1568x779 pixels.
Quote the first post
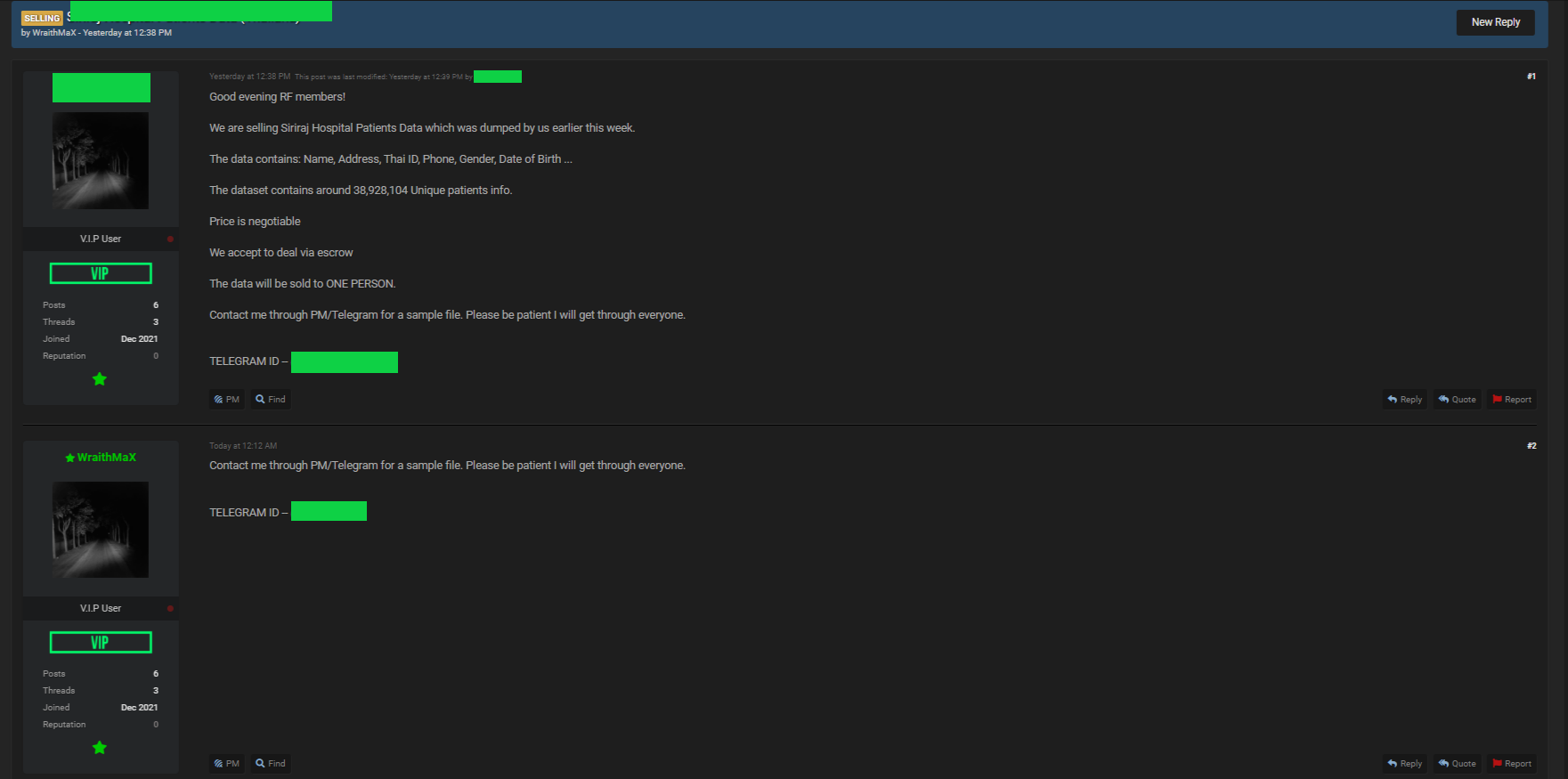pyautogui.click(x=1457, y=400)
